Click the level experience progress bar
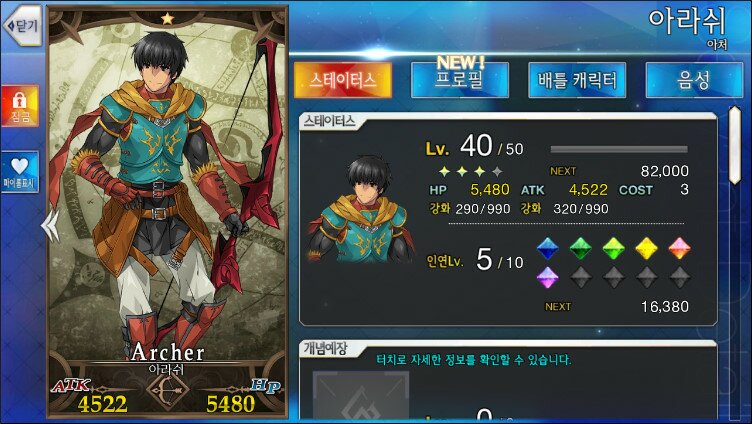The height and width of the screenshot is (424, 752). coord(619,149)
